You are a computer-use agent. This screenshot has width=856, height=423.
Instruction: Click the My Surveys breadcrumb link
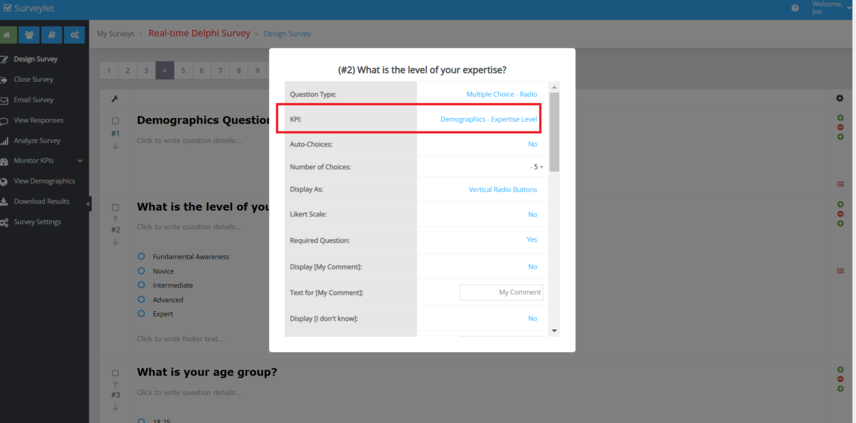coord(116,34)
